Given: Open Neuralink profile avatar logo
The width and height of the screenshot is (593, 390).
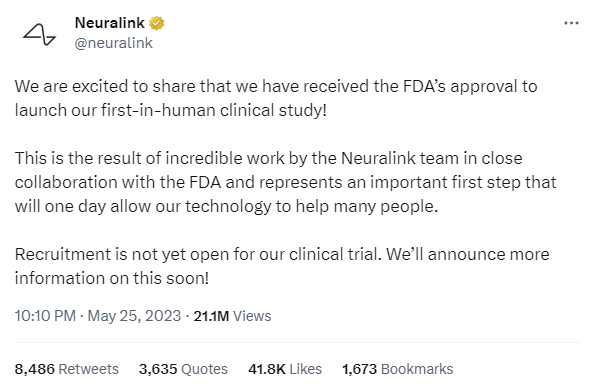Looking at the screenshot, I should tap(39, 34).
